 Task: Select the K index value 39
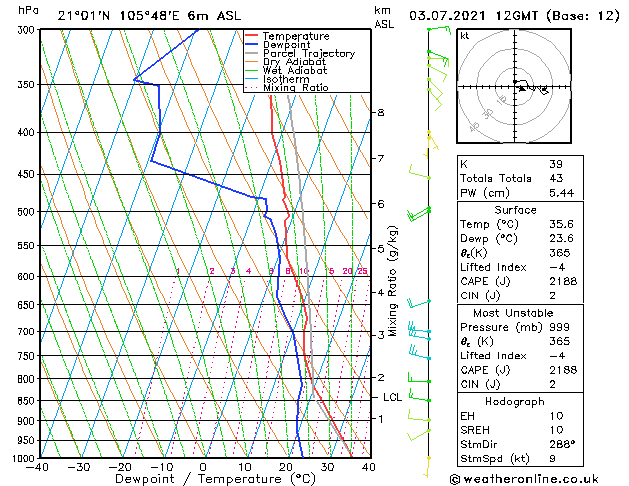coord(556,164)
